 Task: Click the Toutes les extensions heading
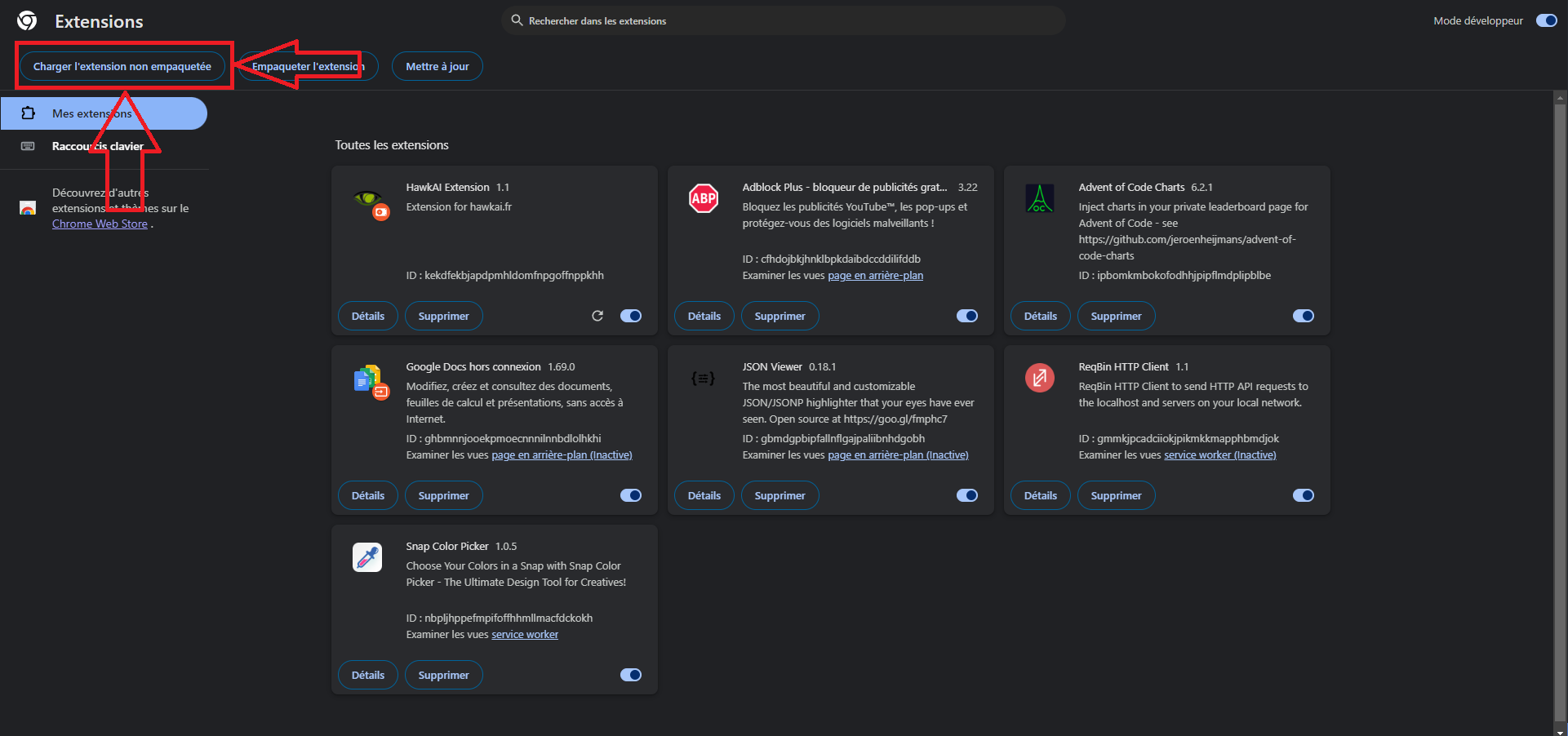[392, 145]
